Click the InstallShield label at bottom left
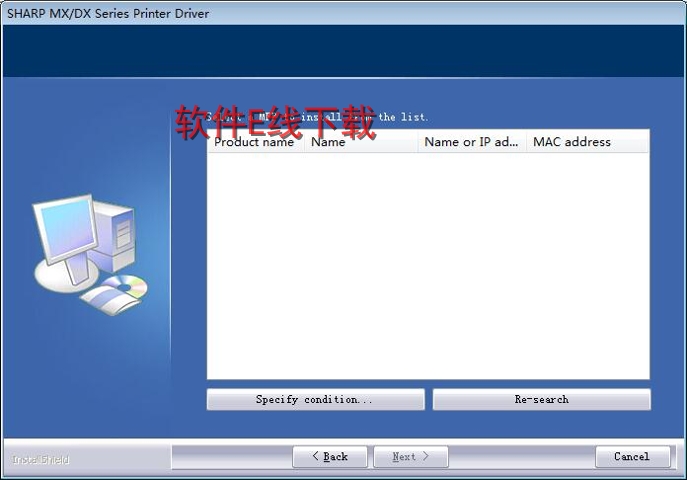This screenshot has width=687, height=480. (x=40, y=460)
